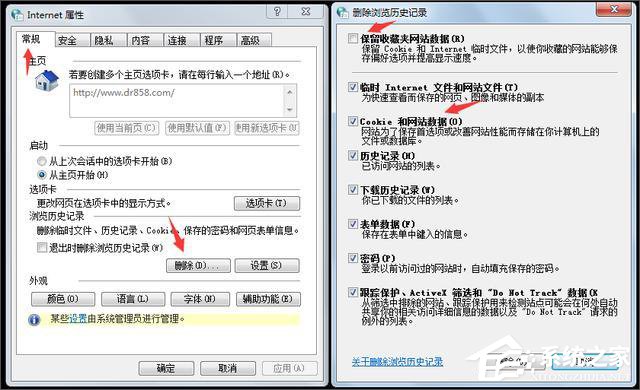Check 保留收藏夹网站数据 checkbox
Image resolution: width=640 pixels, height=390 pixels.
(x=353, y=39)
